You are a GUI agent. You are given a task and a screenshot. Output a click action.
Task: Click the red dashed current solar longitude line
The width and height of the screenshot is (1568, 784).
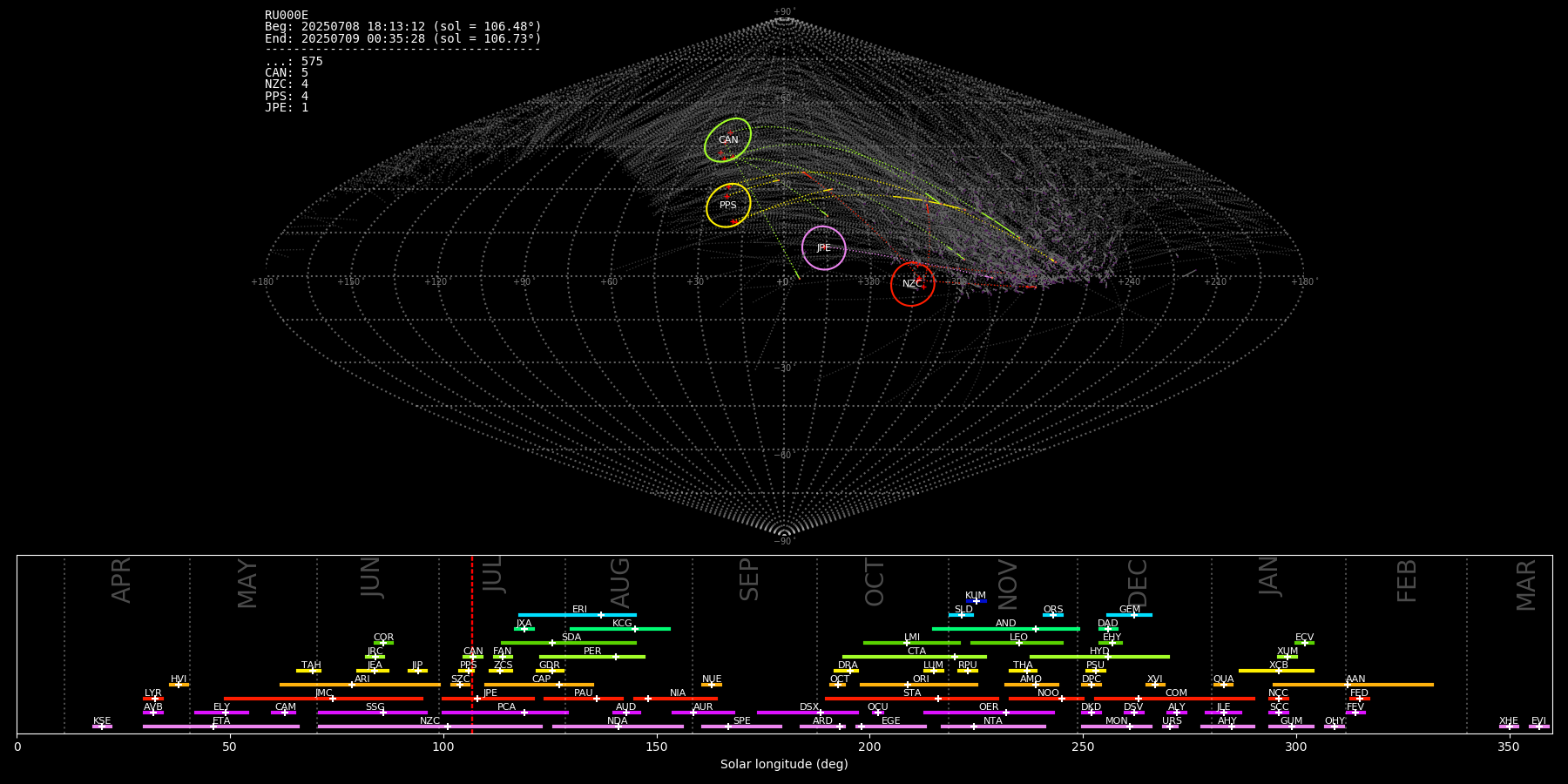[472, 645]
